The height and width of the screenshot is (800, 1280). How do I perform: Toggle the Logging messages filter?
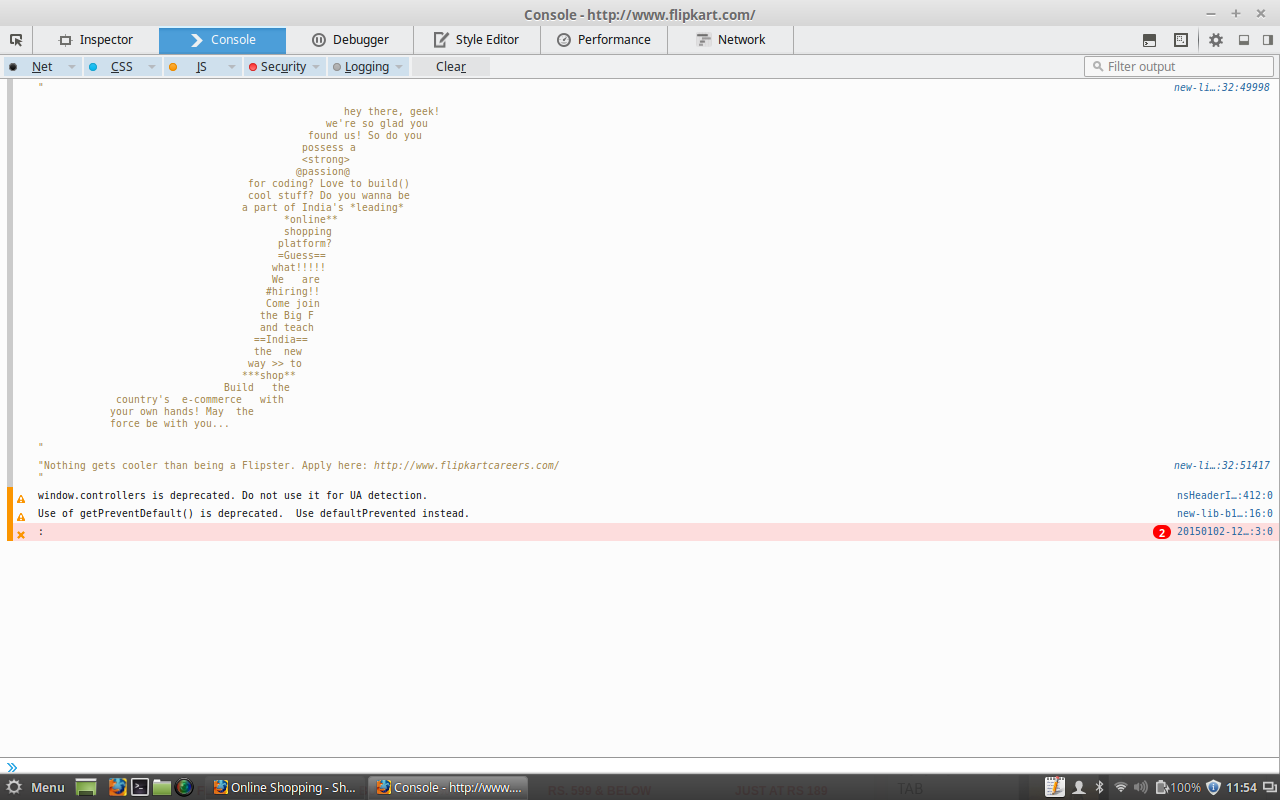361,66
